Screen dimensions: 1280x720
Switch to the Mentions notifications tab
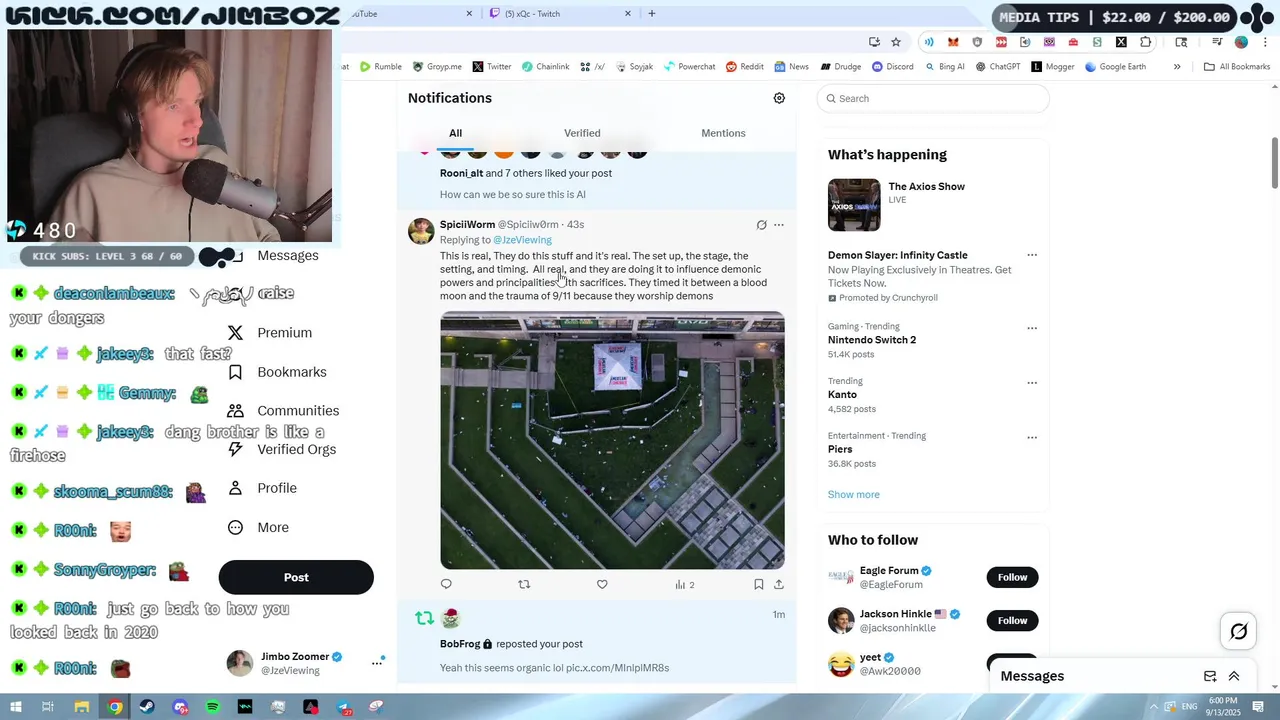click(723, 133)
